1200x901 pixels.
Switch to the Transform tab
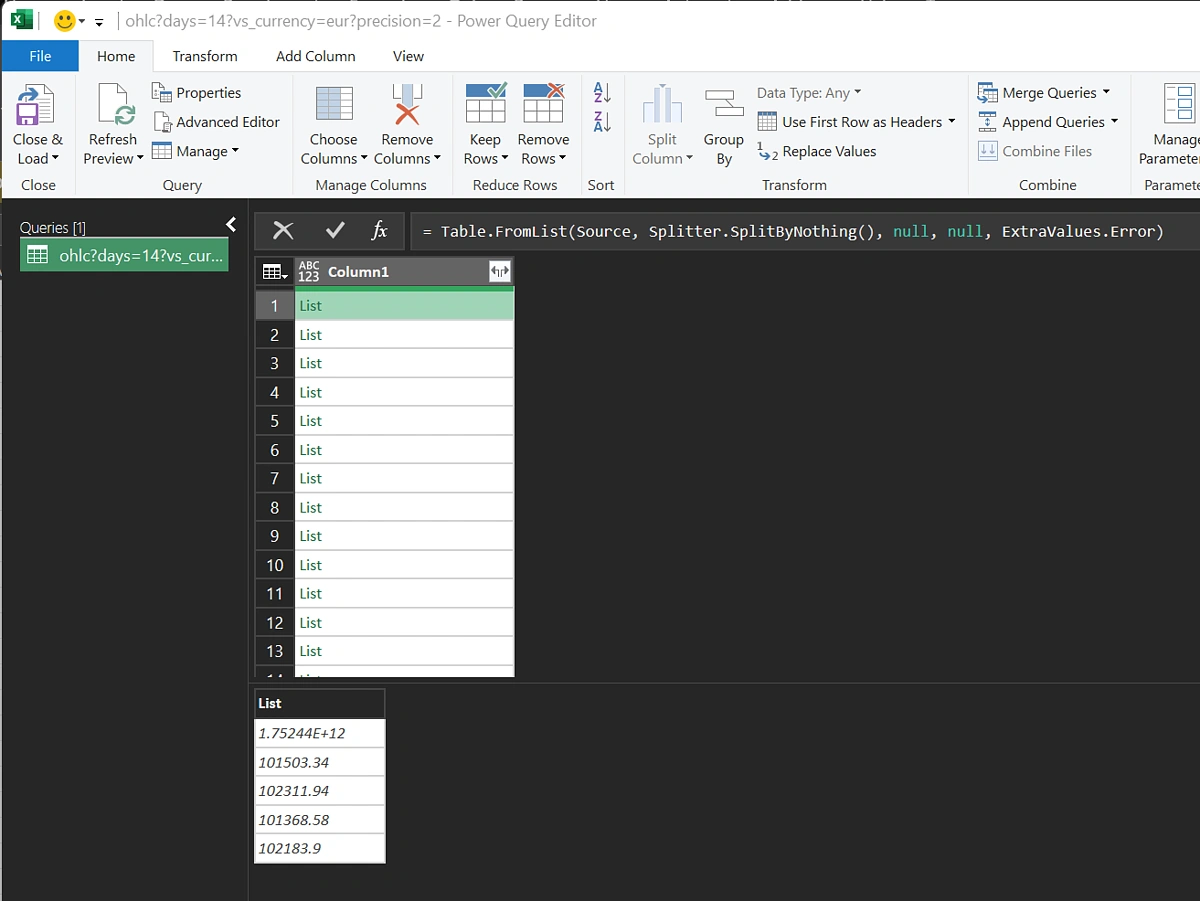205,56
